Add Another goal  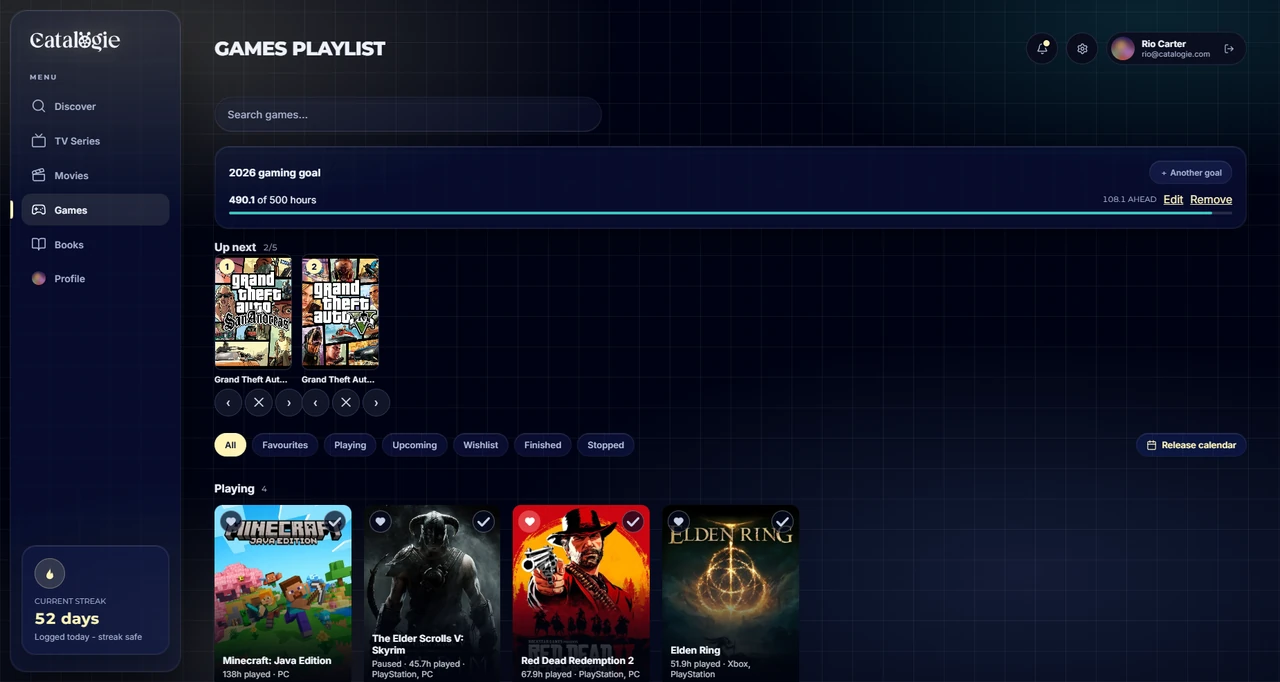point(1190,173)
